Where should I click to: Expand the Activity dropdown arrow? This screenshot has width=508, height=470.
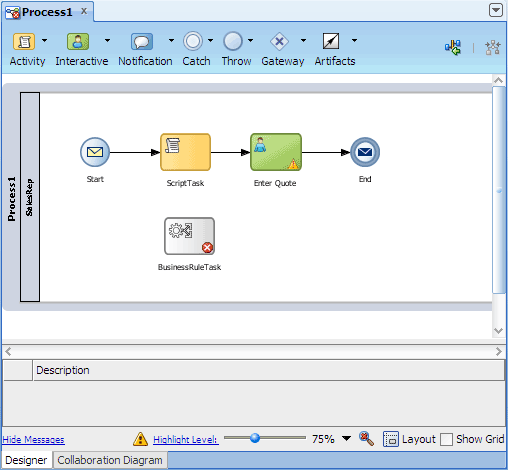pos(44,40)
